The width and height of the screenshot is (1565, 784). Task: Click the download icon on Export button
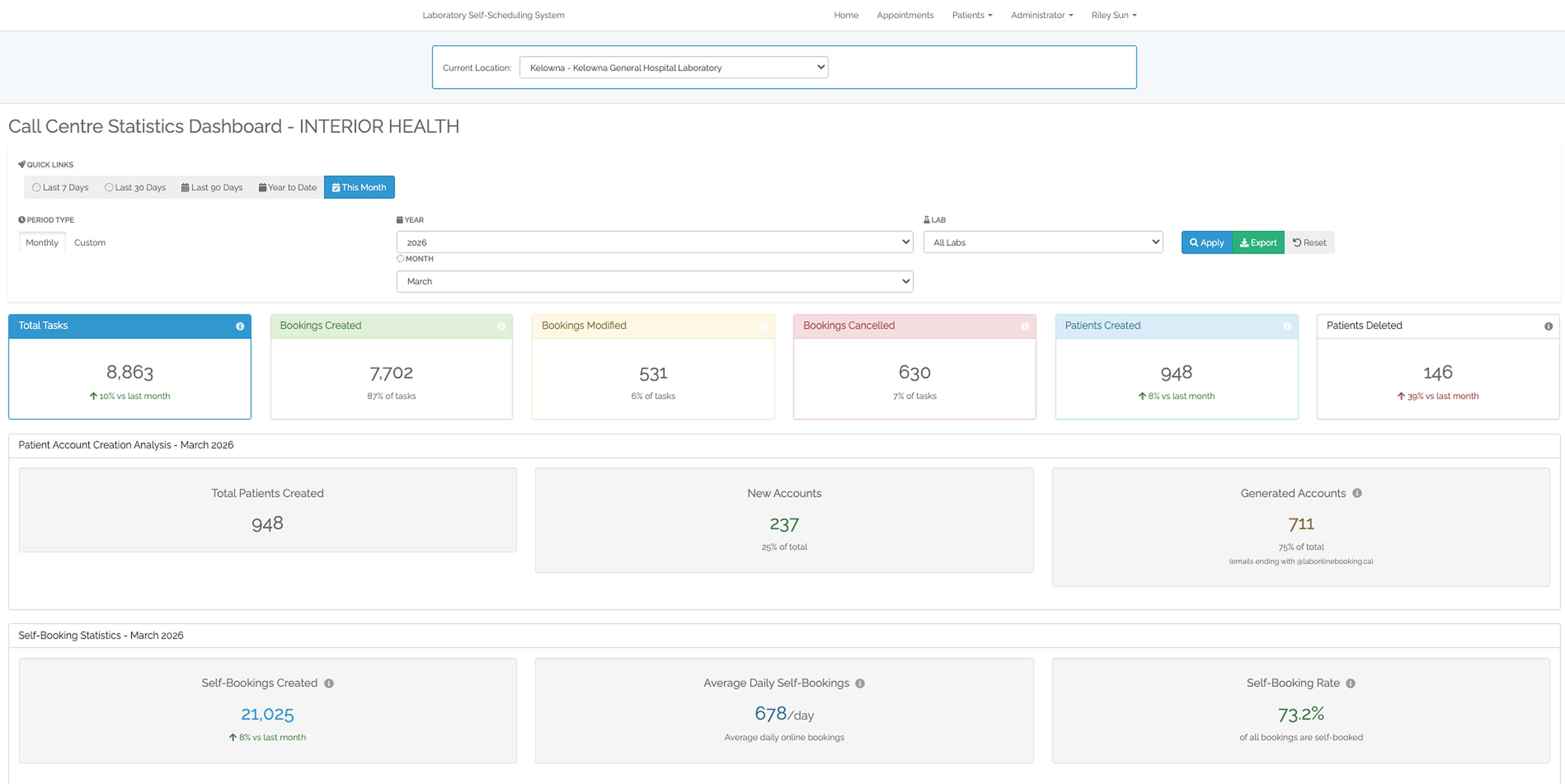pyautogui.click(x=1244, y=242)
